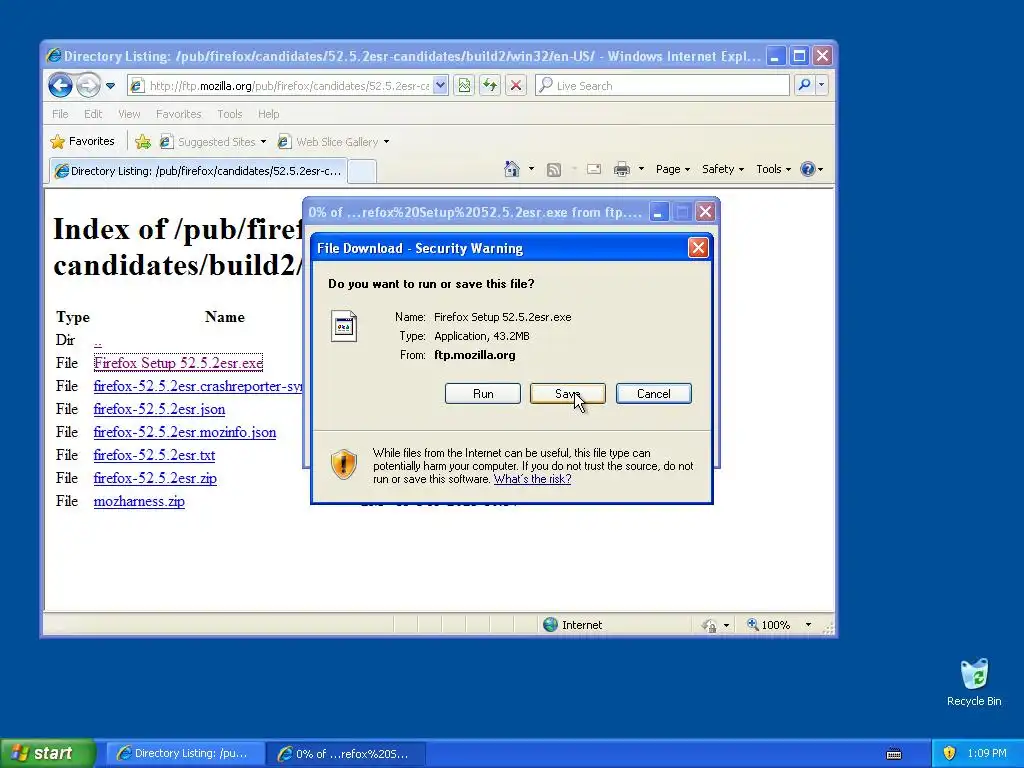Click the Internet zone globe in status bar
This screenshot has width=1024, height=768.
(551, 625)
